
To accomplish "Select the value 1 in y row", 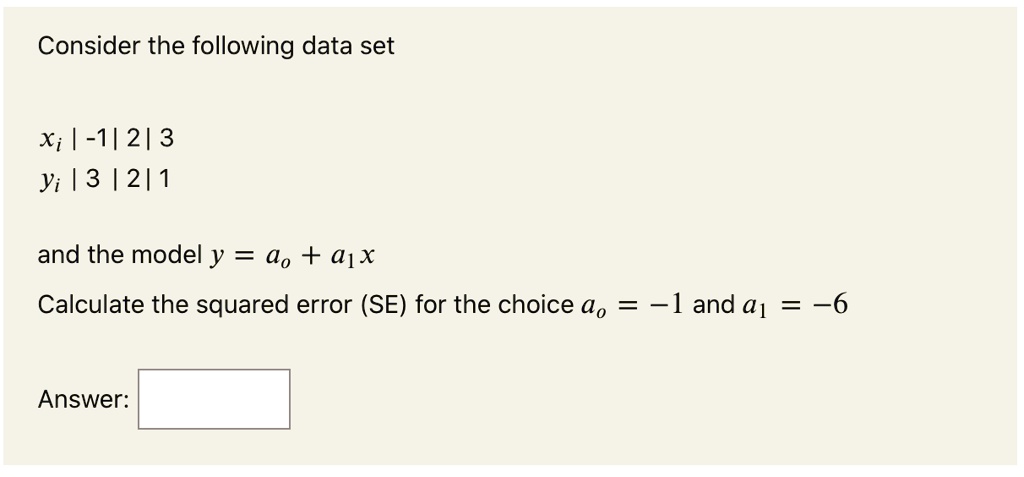I will 164,178.
